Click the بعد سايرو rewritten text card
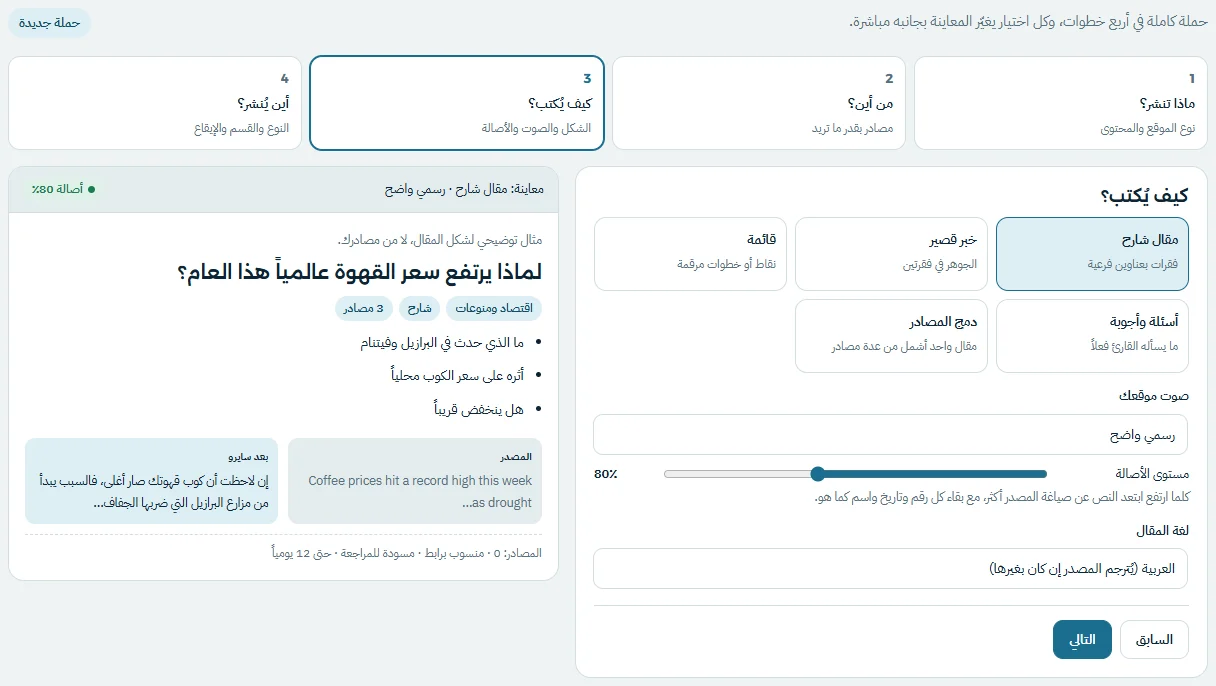 pyautogui.click(x=152, y=481)
